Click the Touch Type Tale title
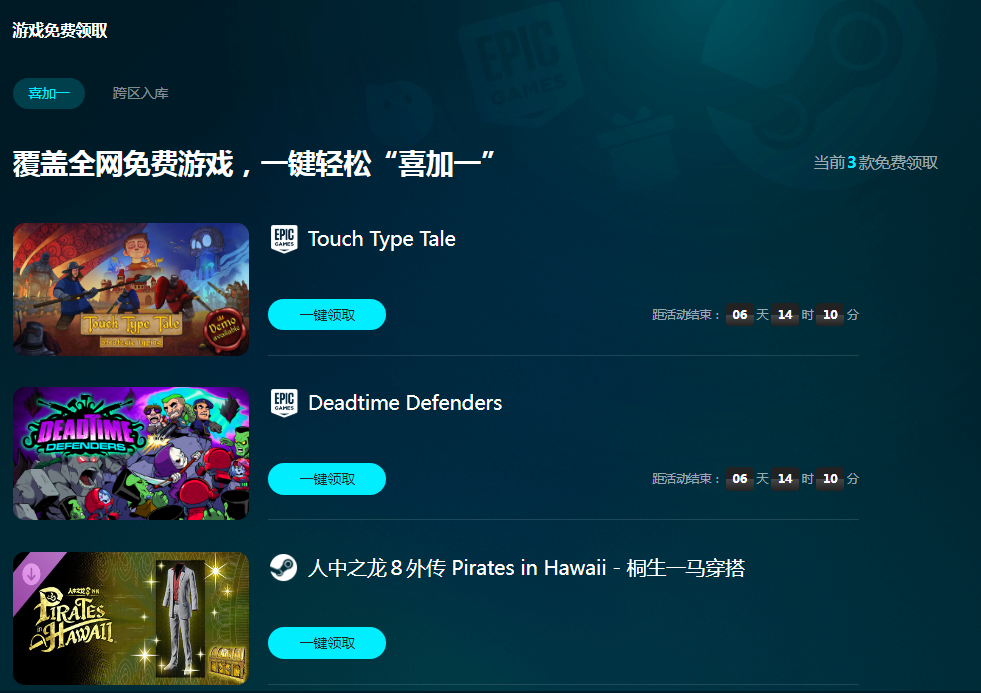This screenshot has height=693, width=981. coord(382,239)
